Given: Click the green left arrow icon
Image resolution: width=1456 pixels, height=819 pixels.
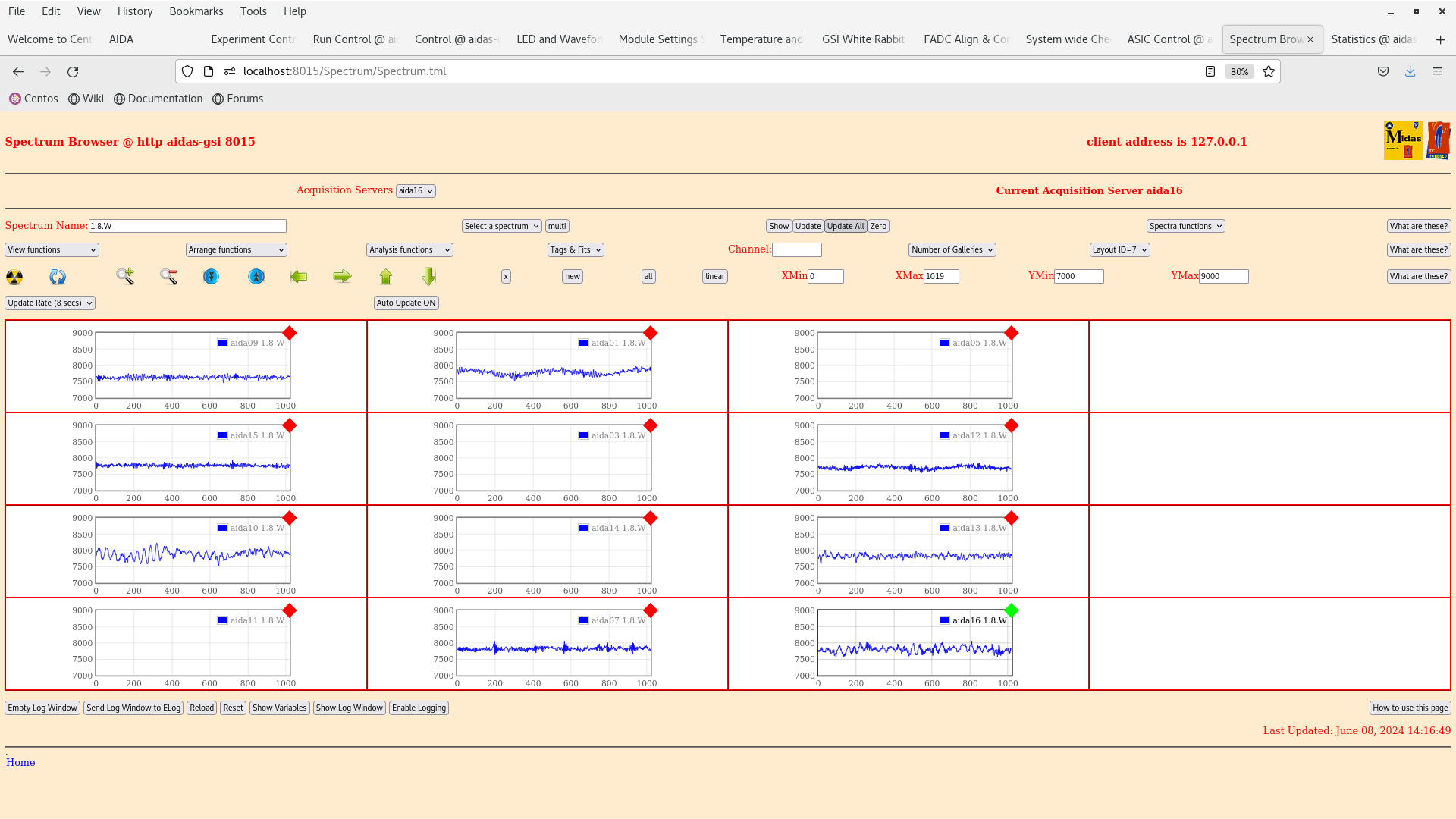Looking at the screenshot, I should pos(299,277).
